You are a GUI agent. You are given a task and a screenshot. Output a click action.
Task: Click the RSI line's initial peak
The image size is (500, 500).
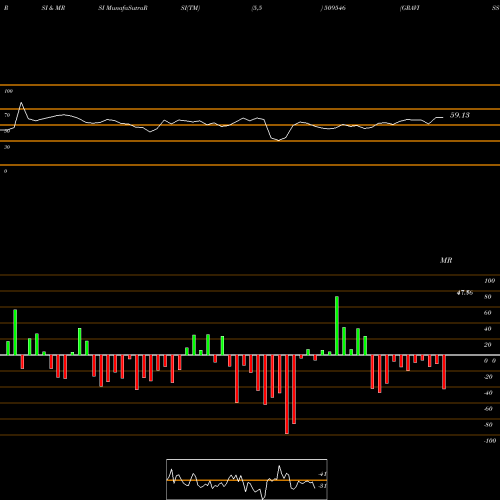click(x=22, y=103)
